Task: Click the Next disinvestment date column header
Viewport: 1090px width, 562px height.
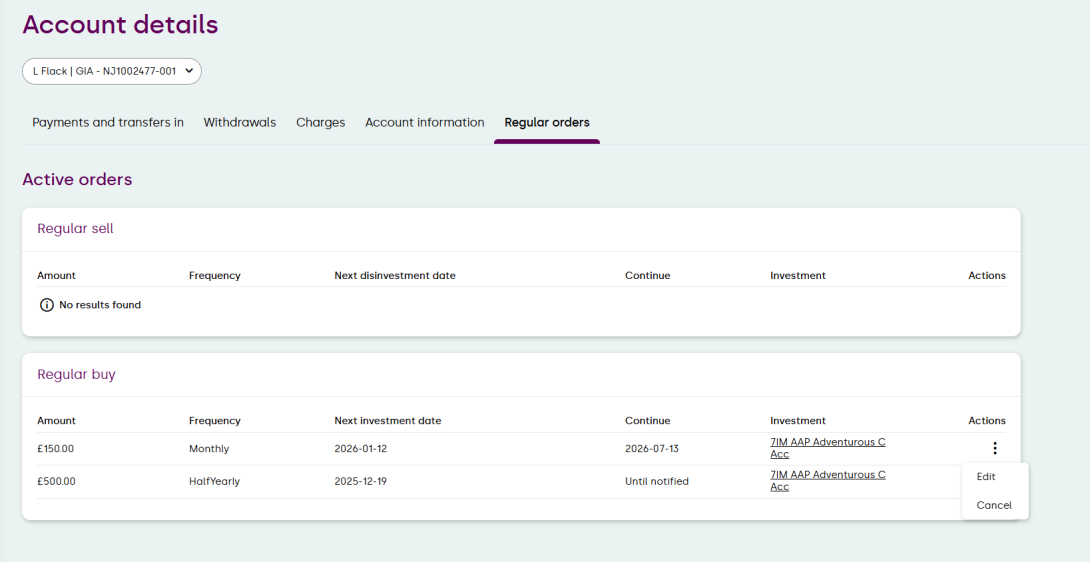Action: tap(394, 276)
